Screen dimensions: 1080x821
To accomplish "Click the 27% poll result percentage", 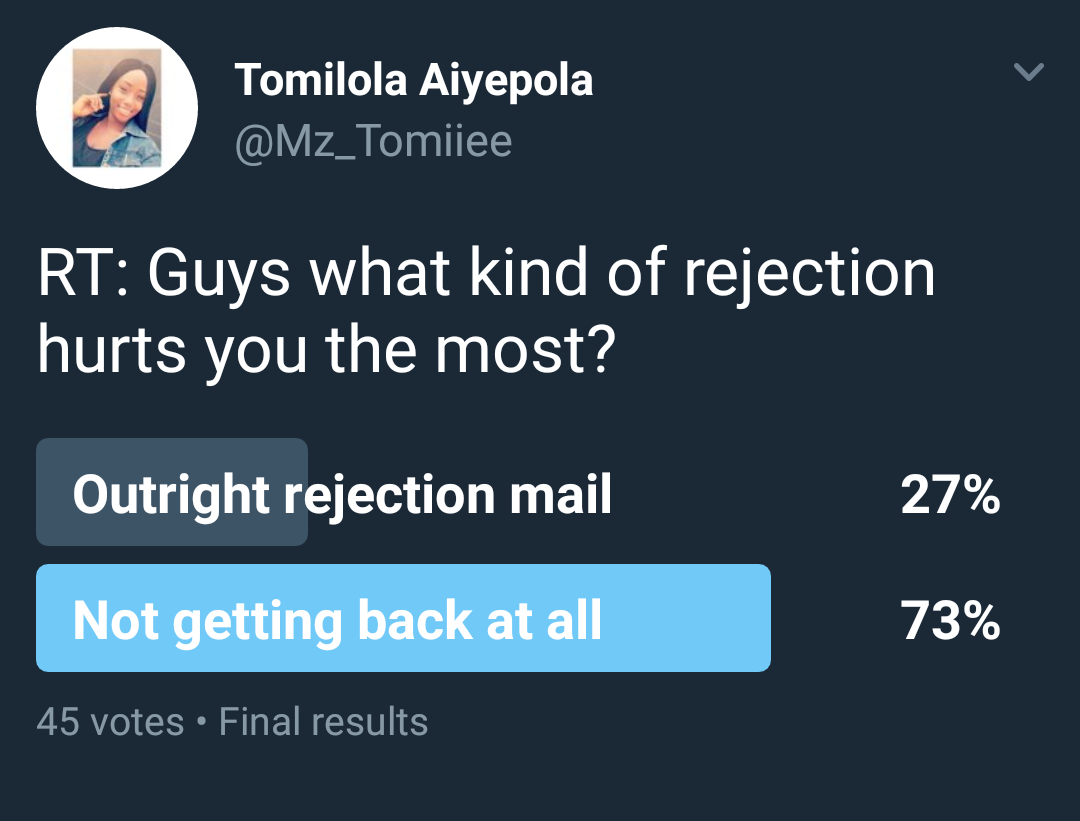I will (x=949, y=494).
